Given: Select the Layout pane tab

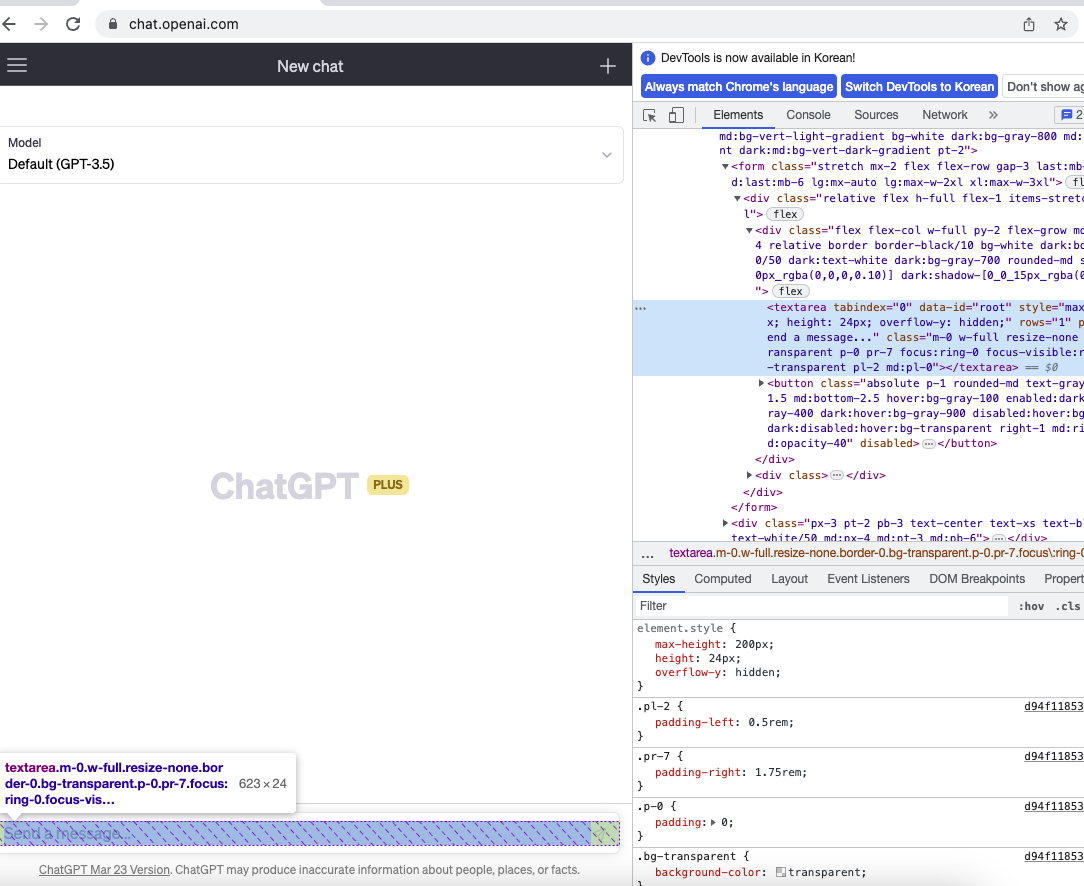Looking at the screenshot, I should pyautogui.click(x=789, y=579).
